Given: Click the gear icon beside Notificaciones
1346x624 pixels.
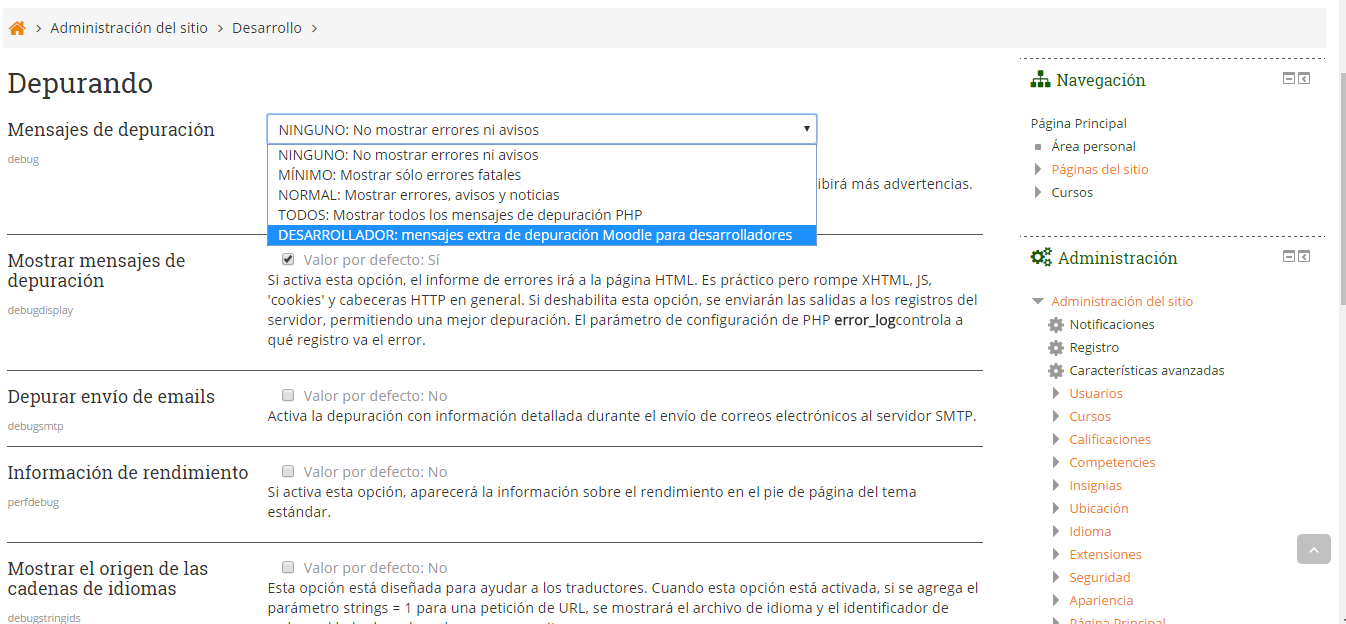Looking at the screenshot, I should click(1055, 325).
